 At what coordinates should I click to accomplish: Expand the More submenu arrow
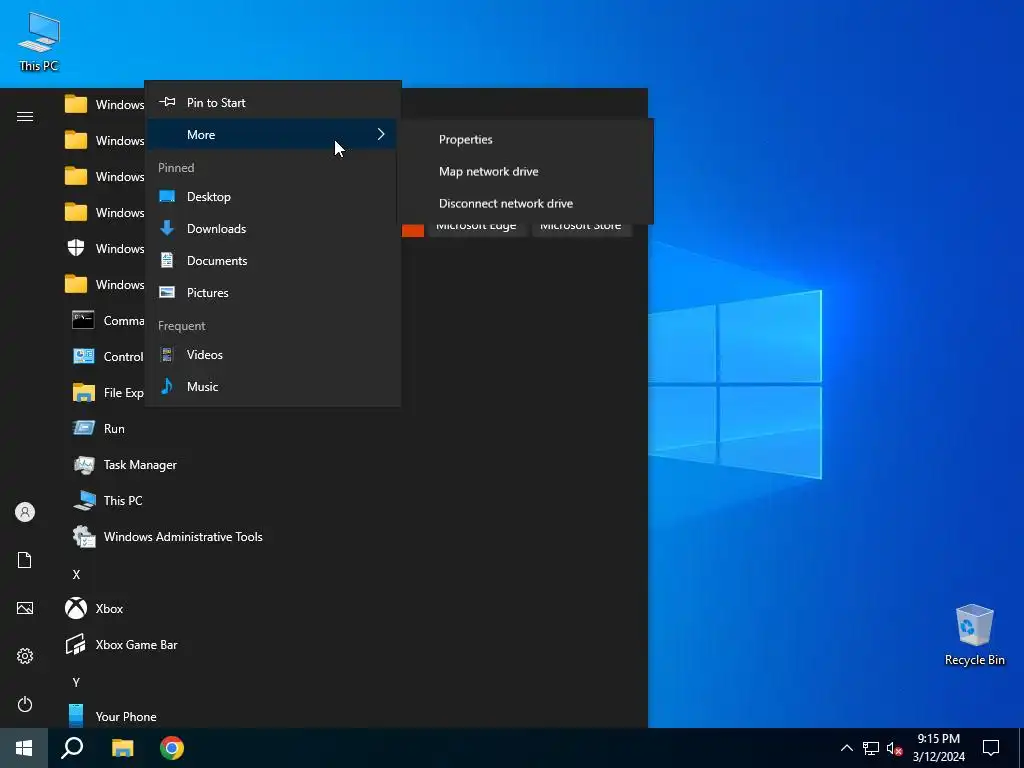[x=381, y=135]
